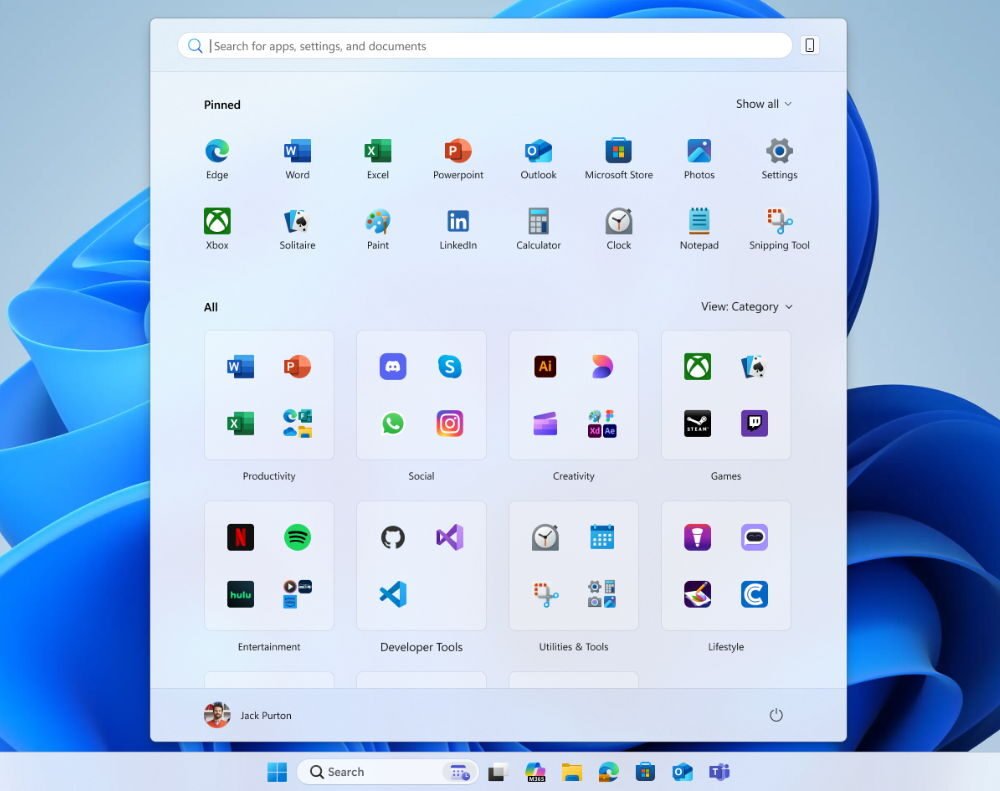Launch the Photos app
The image size is (1000, 791).
point(699,151)
